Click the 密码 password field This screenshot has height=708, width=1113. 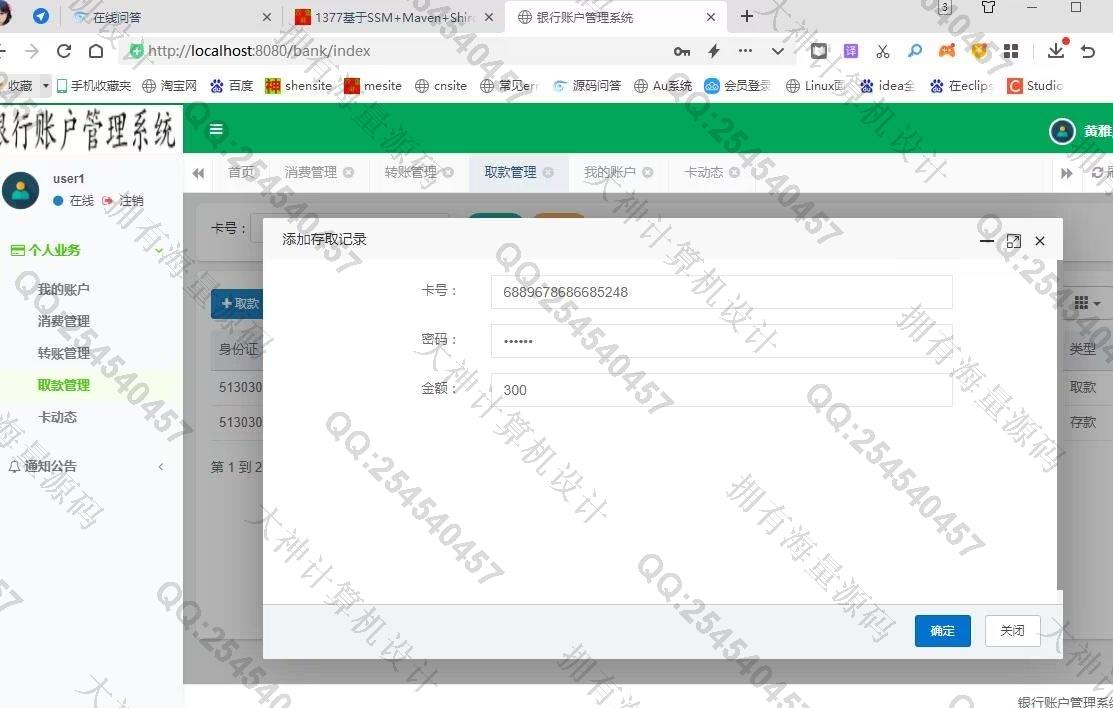pyautogui.click(x=721, y=341)
